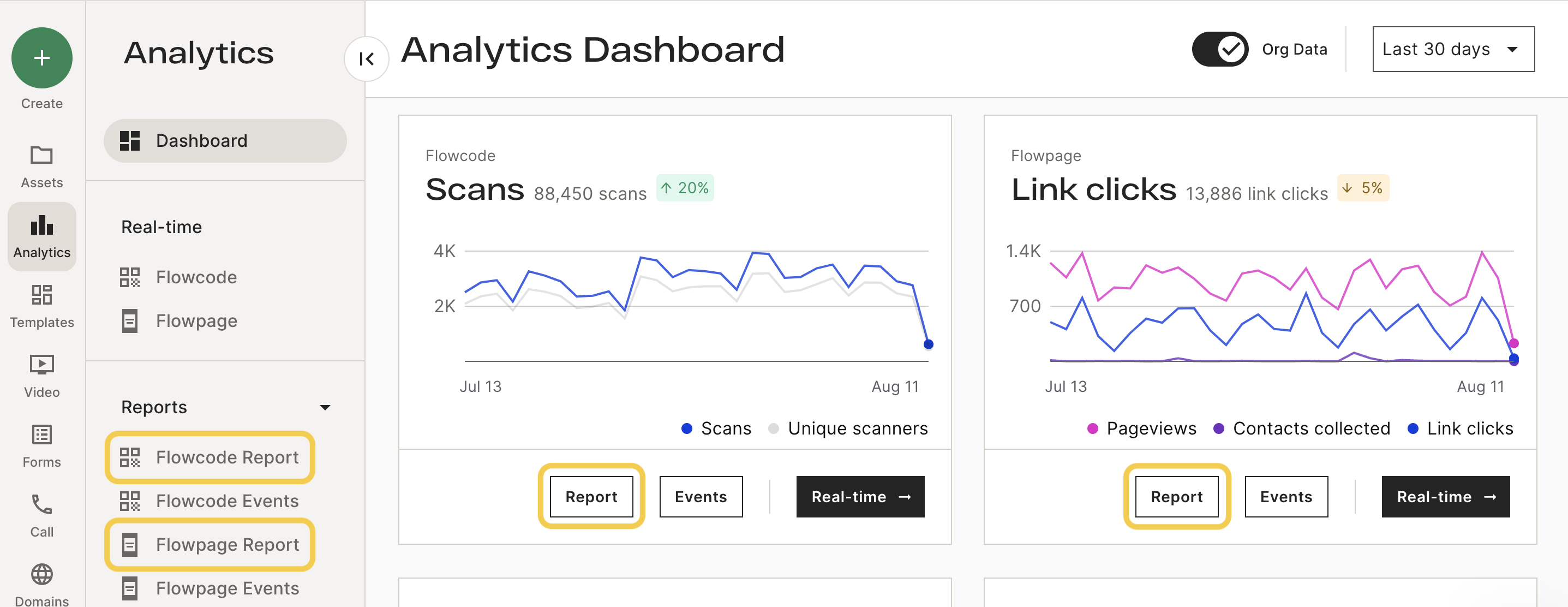Image resolution: width=1568 pixels, height=607 pixels.
Task: Click the Real-time section heading
Action: click(x=161, y=227)
